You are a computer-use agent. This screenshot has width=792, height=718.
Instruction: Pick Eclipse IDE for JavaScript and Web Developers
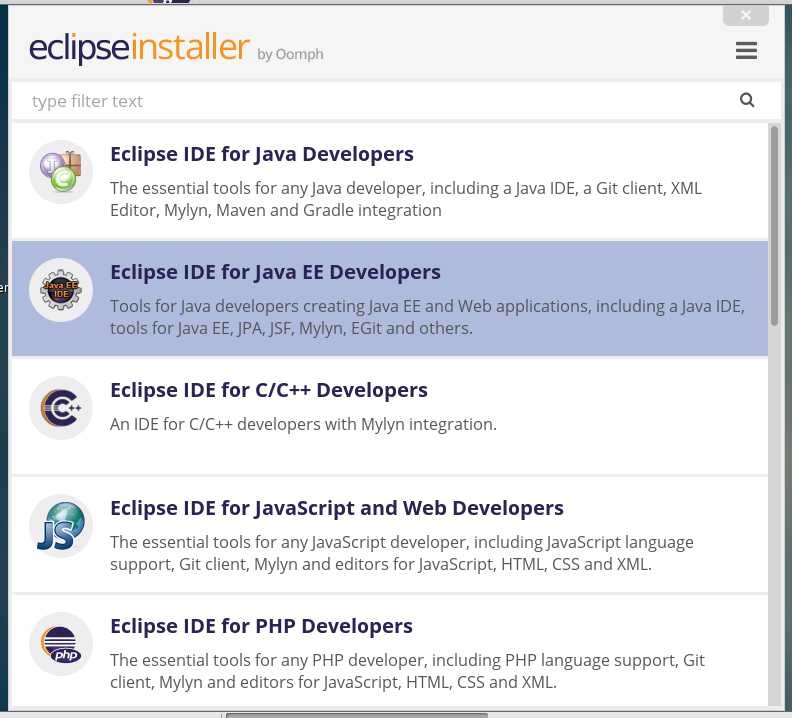[x=337, y=508]
